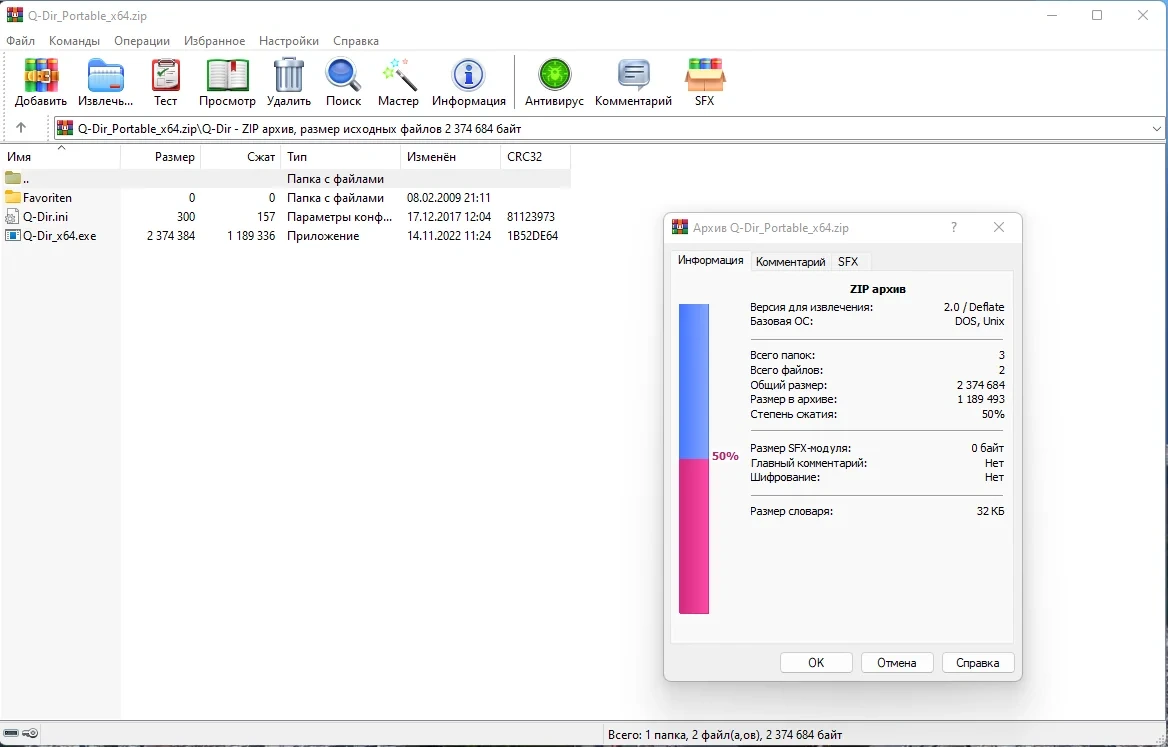Open the Настройки menu

[x=289, y=41]
